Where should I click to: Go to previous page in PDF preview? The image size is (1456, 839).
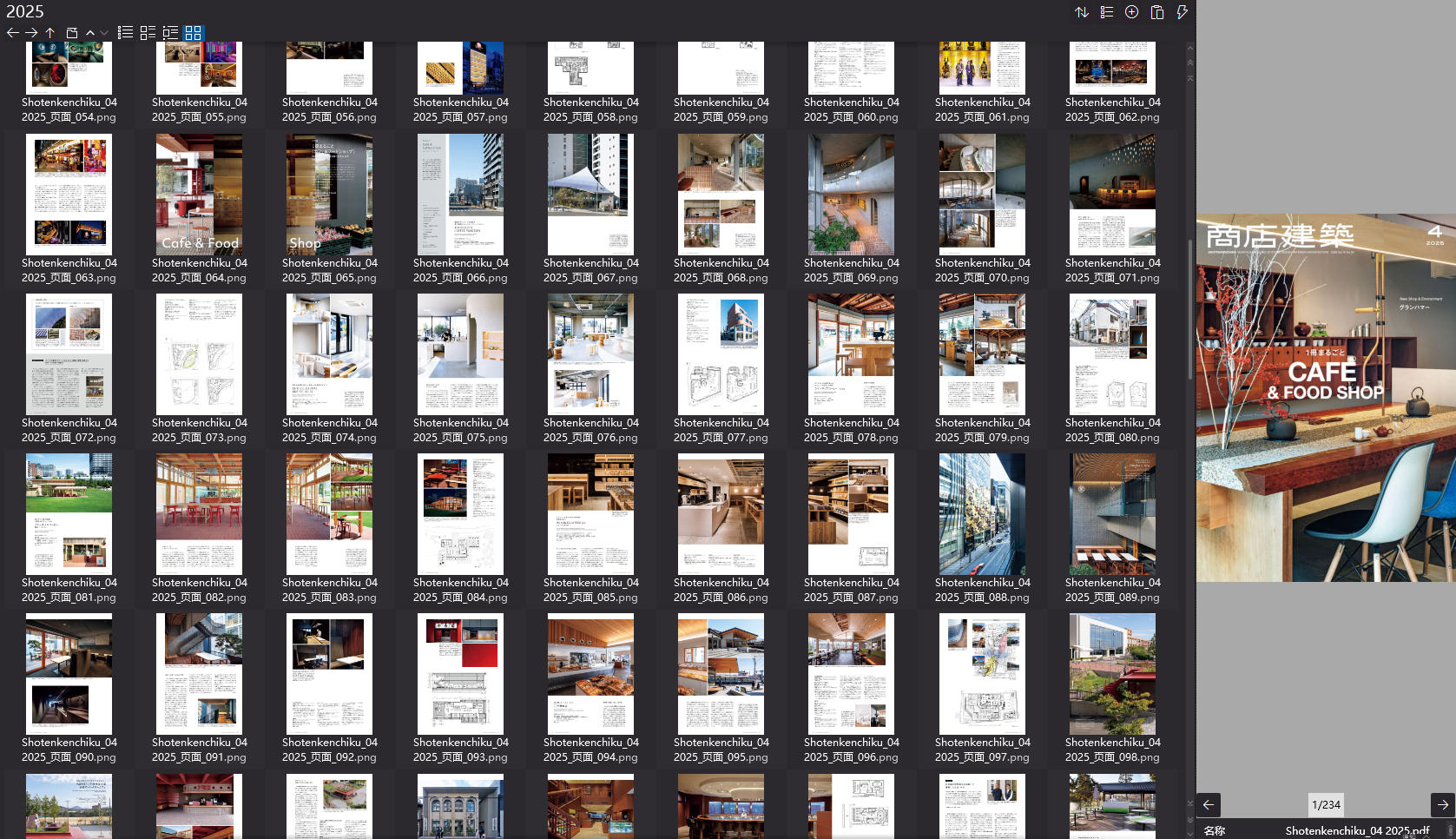pyautogui.click(x=1209, y=805)
